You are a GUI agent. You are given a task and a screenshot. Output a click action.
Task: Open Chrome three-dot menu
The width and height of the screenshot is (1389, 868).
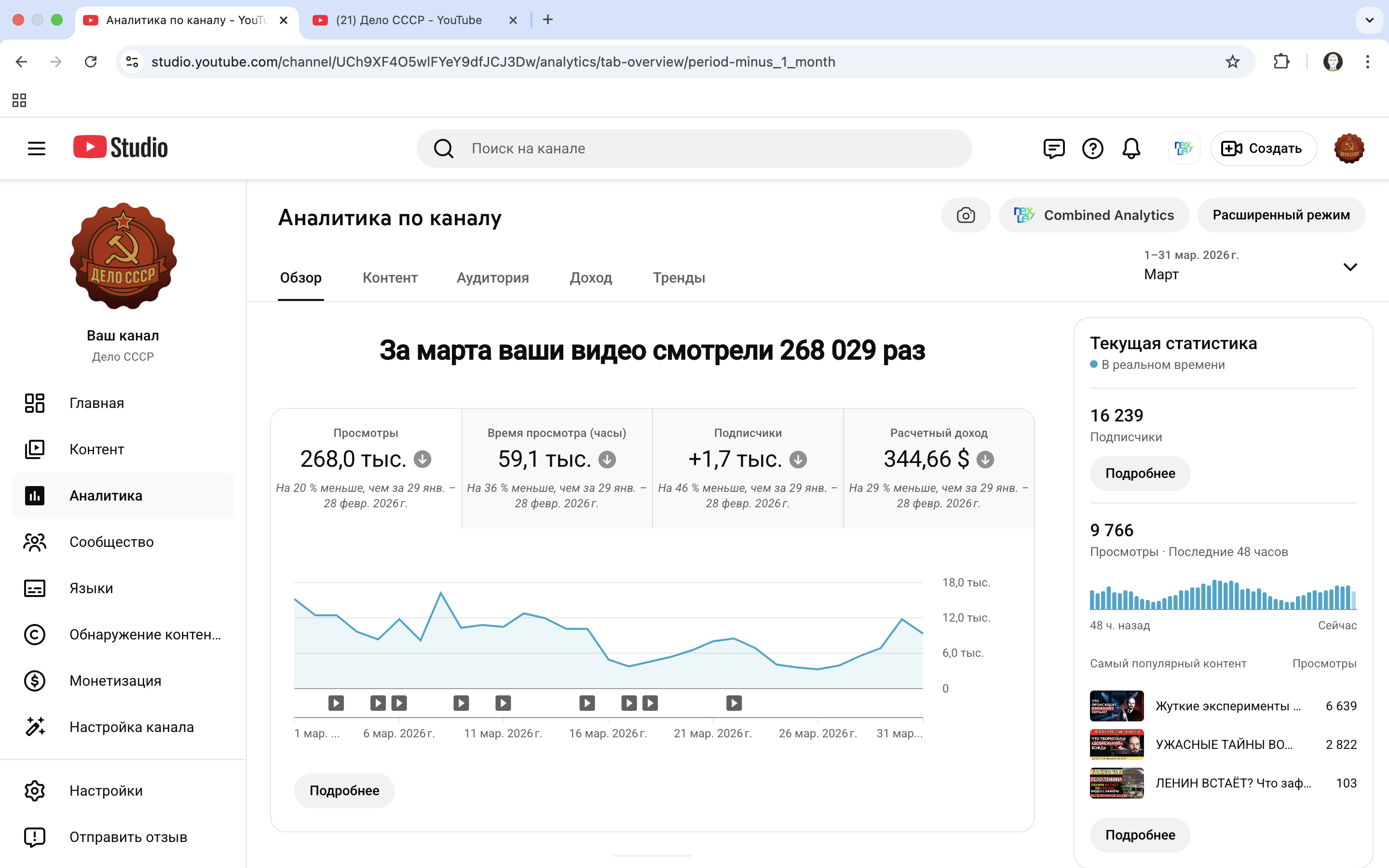pyautogui.click(x=1367, y=61)
